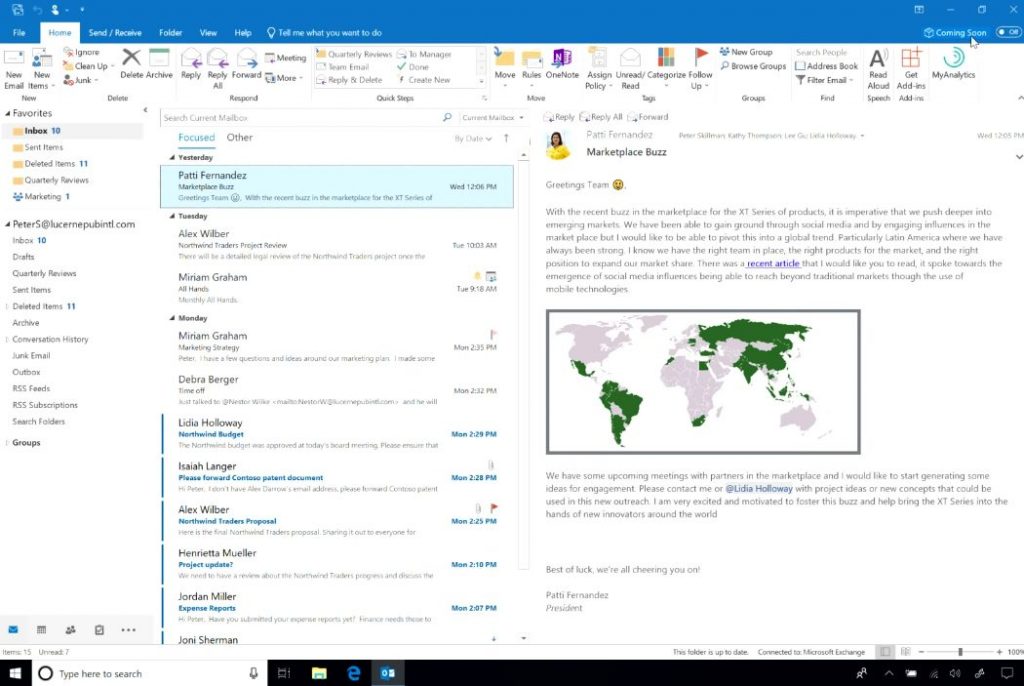Set a Follow Up flag
This screenshot has width=1024, height=686.
click(700, 69)
